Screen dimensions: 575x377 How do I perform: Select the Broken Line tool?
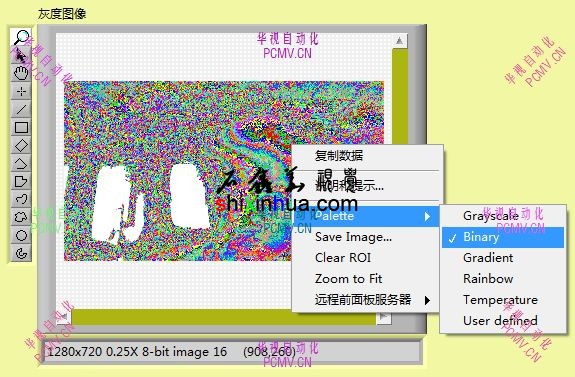21,163
